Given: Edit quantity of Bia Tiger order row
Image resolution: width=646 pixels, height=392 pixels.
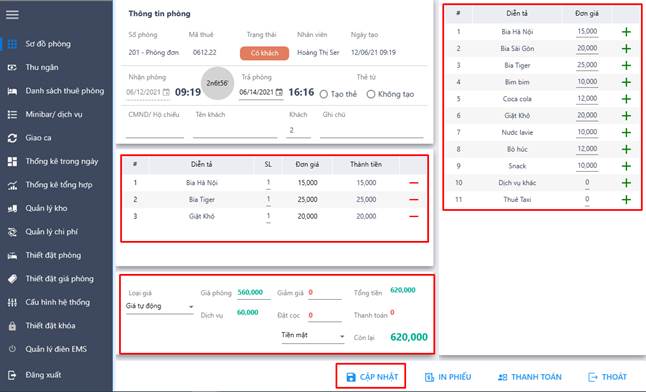Looking at the screenshot, I should click(268, 200).
